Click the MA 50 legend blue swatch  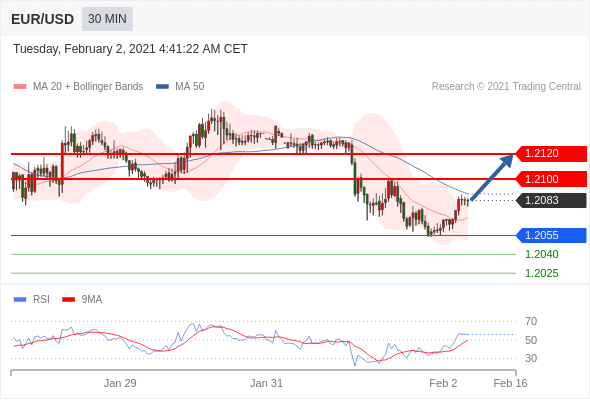tap(162, 87)
